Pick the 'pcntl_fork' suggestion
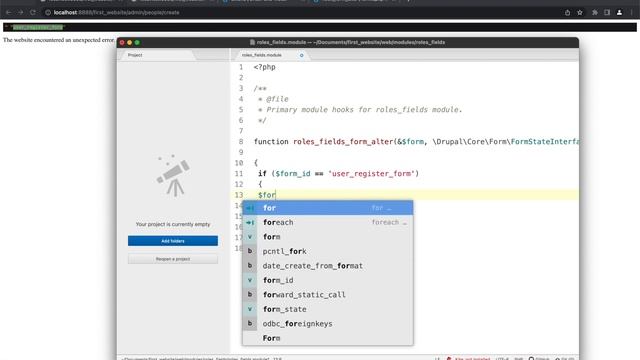 (x=328, y=251)
